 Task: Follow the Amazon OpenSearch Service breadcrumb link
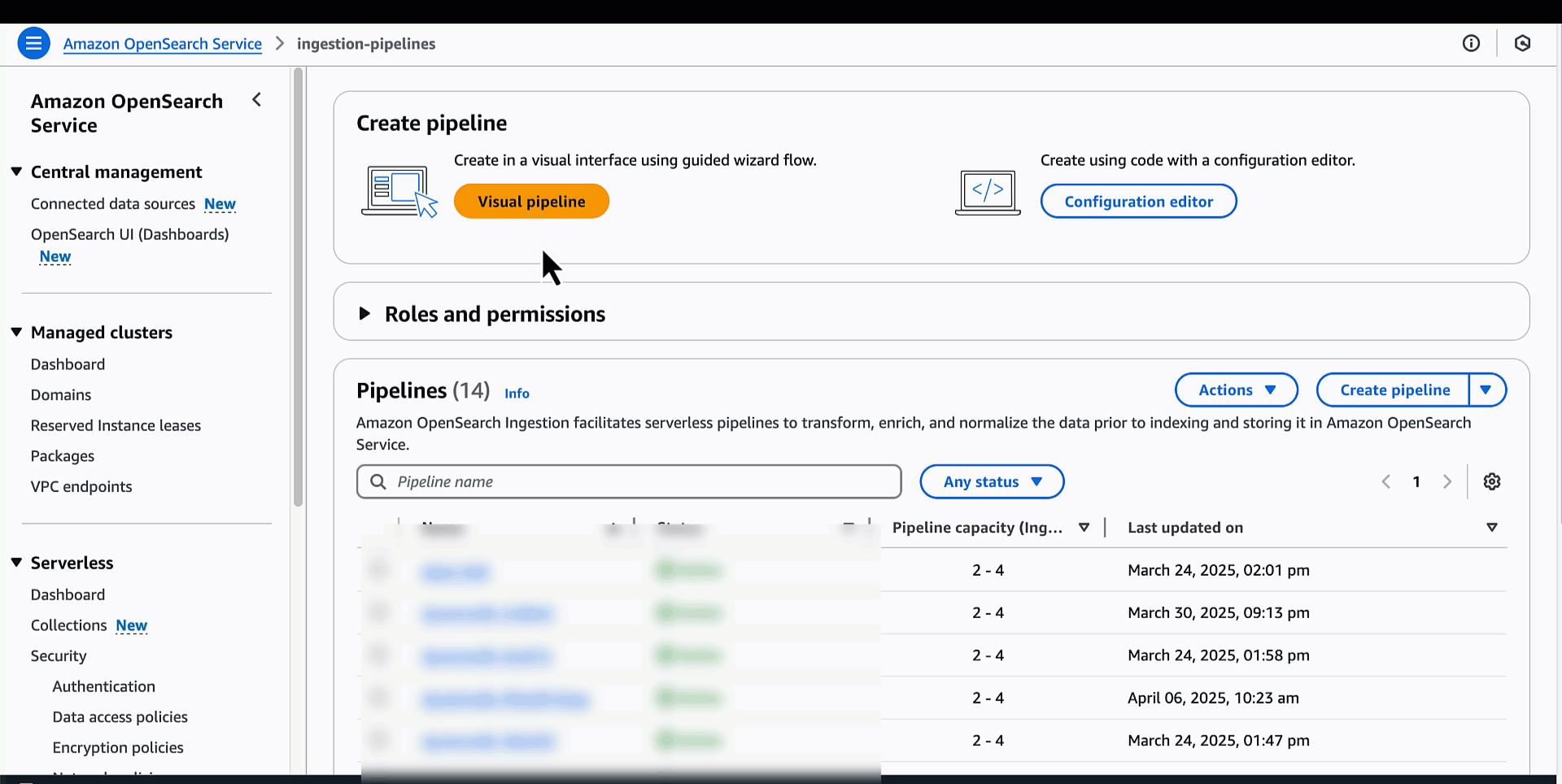tap(163, 44)
